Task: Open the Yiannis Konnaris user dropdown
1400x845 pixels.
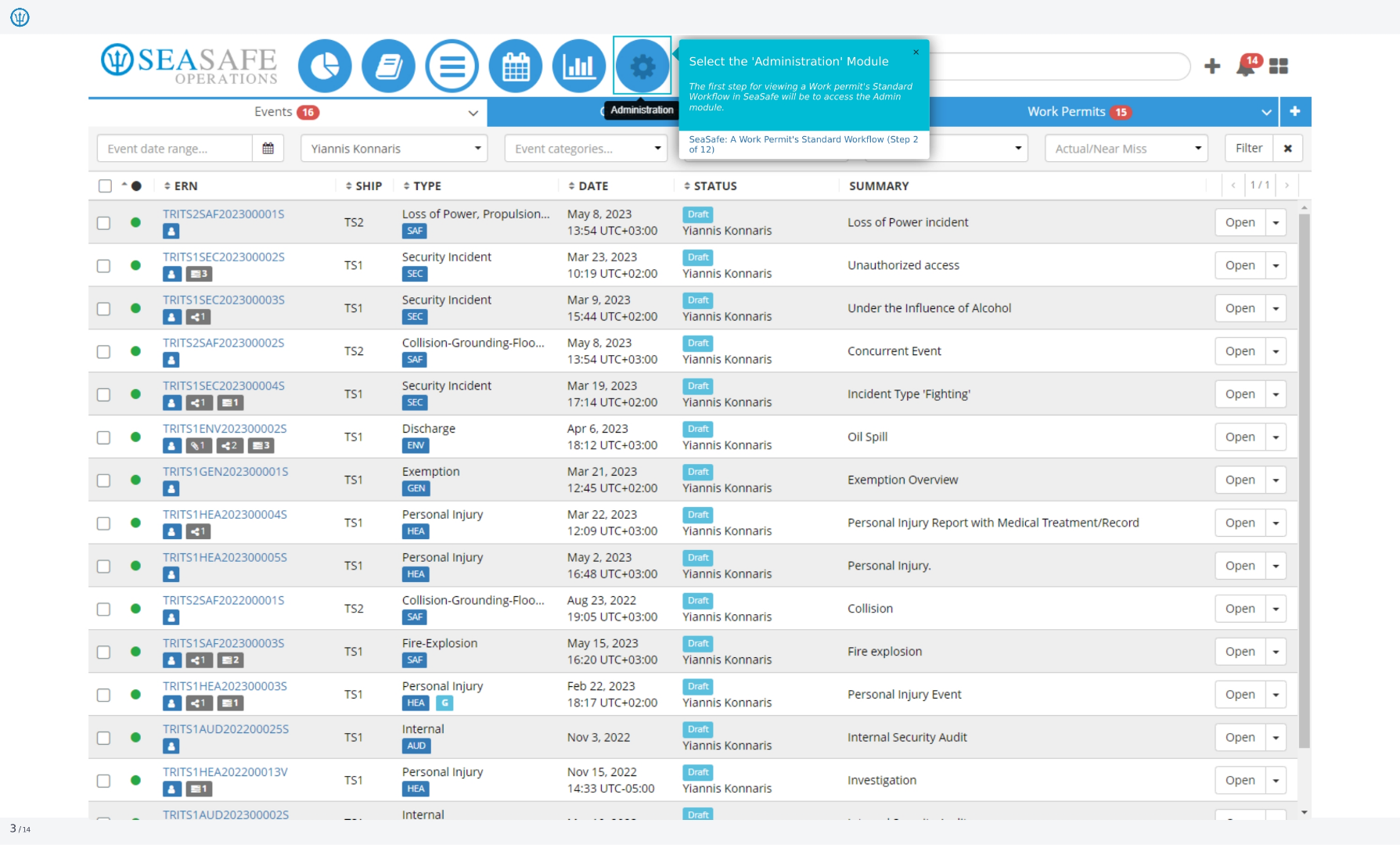Action: [394, 149]
